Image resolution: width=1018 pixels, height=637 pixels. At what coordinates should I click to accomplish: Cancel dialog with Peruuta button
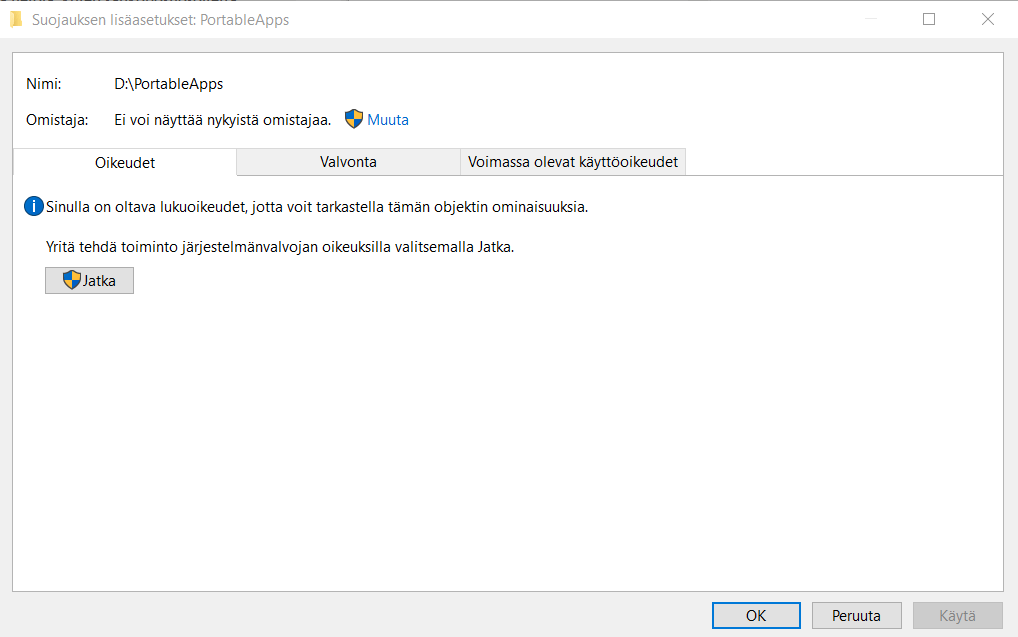pyautogui.click(x=856, y=616)
